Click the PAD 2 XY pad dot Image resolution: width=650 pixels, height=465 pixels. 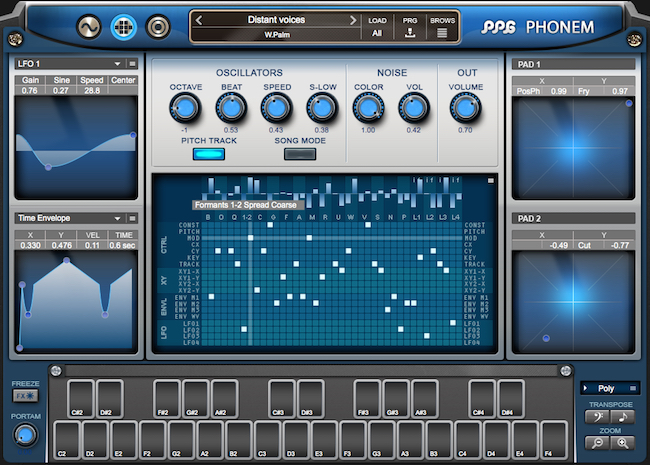(546, 338)
